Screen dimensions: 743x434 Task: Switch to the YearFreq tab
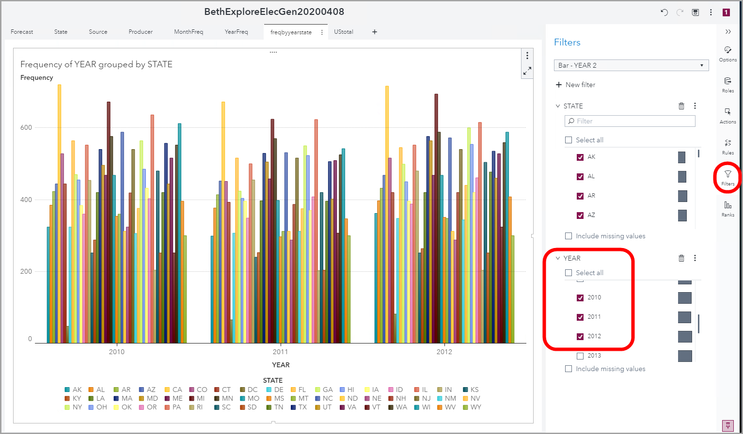pos(236,32)
